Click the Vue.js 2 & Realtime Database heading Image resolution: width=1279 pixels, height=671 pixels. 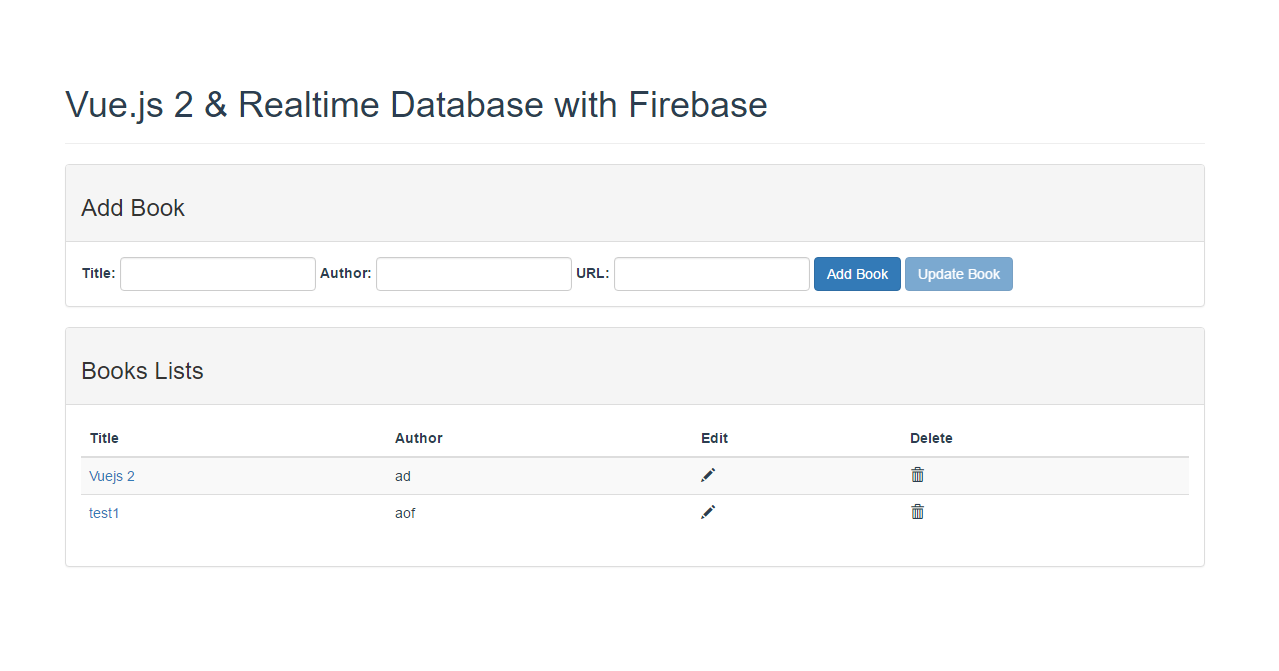[416, 105]
